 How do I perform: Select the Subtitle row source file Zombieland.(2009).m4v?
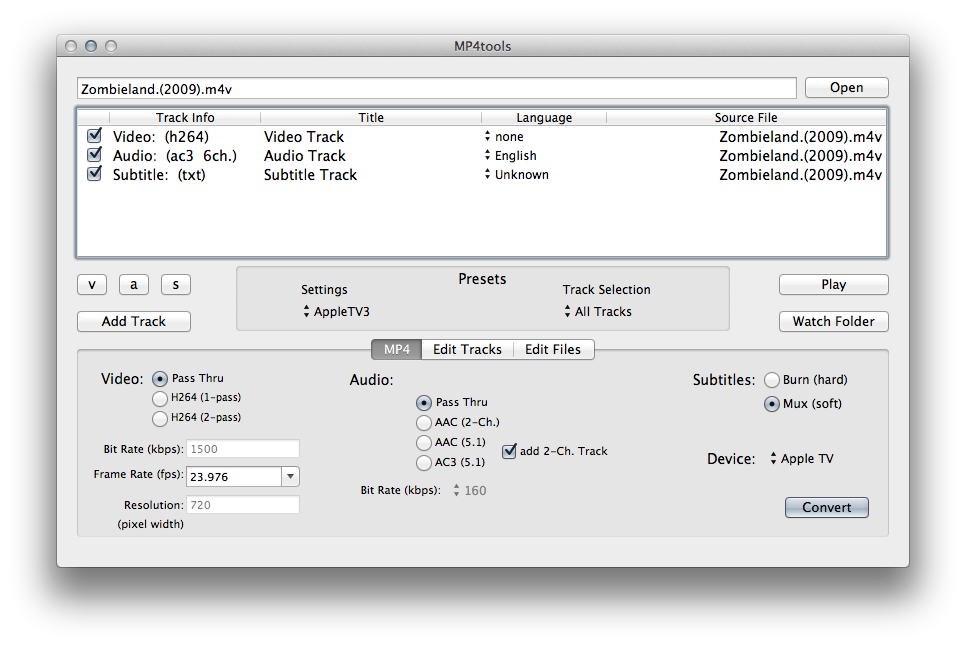point(800,175)
